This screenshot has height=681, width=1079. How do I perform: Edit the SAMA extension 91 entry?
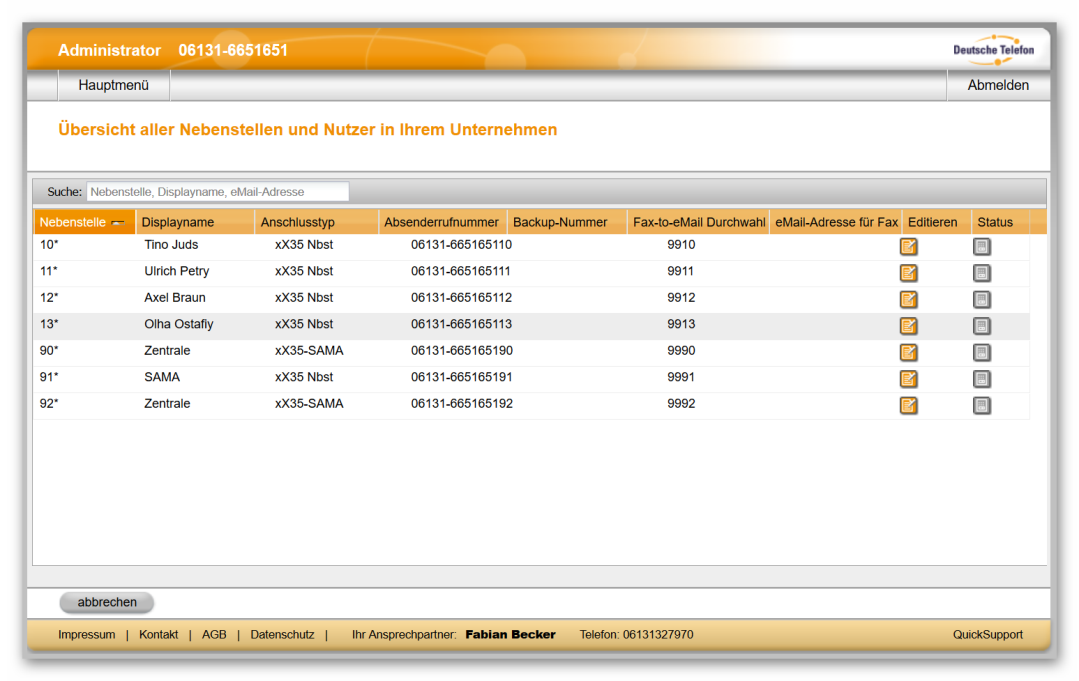[908, 379]
